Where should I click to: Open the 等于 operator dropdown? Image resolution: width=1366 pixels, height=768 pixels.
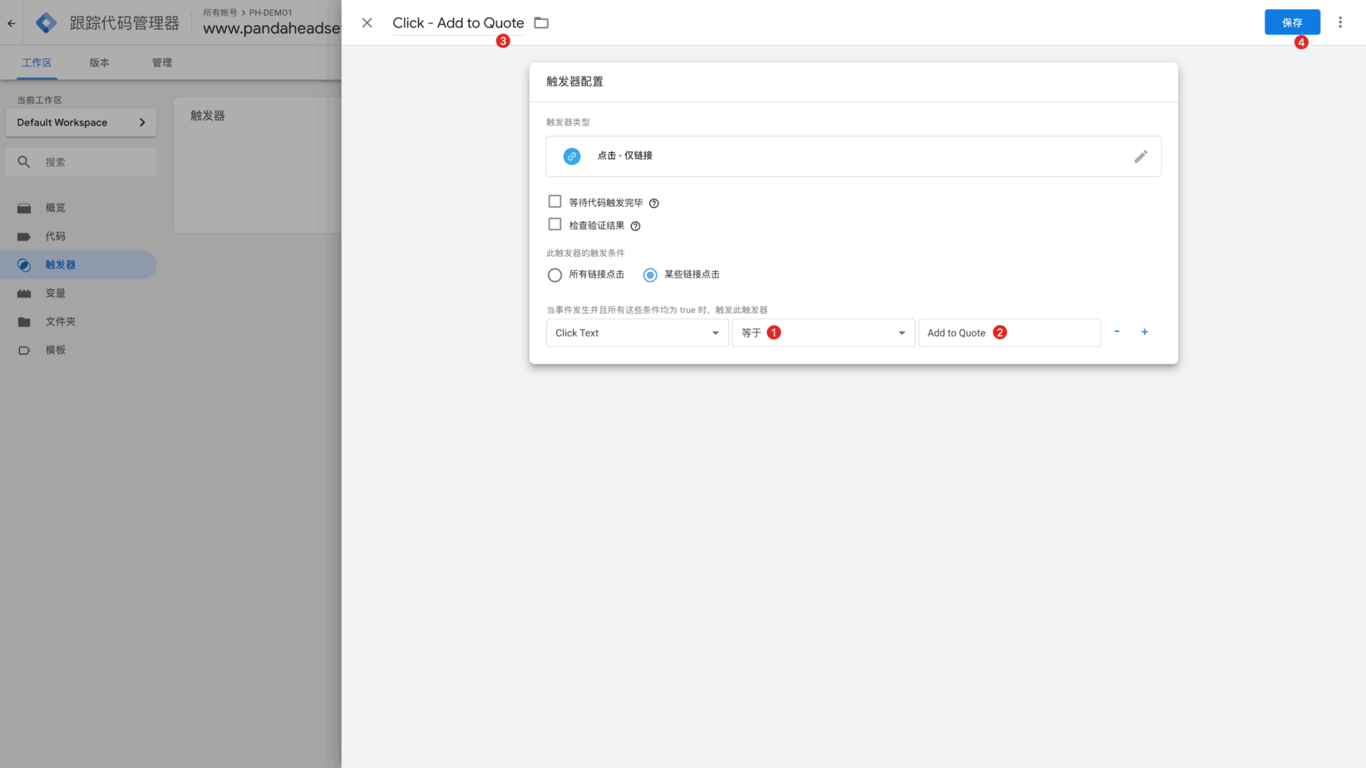tap(823, 333)
